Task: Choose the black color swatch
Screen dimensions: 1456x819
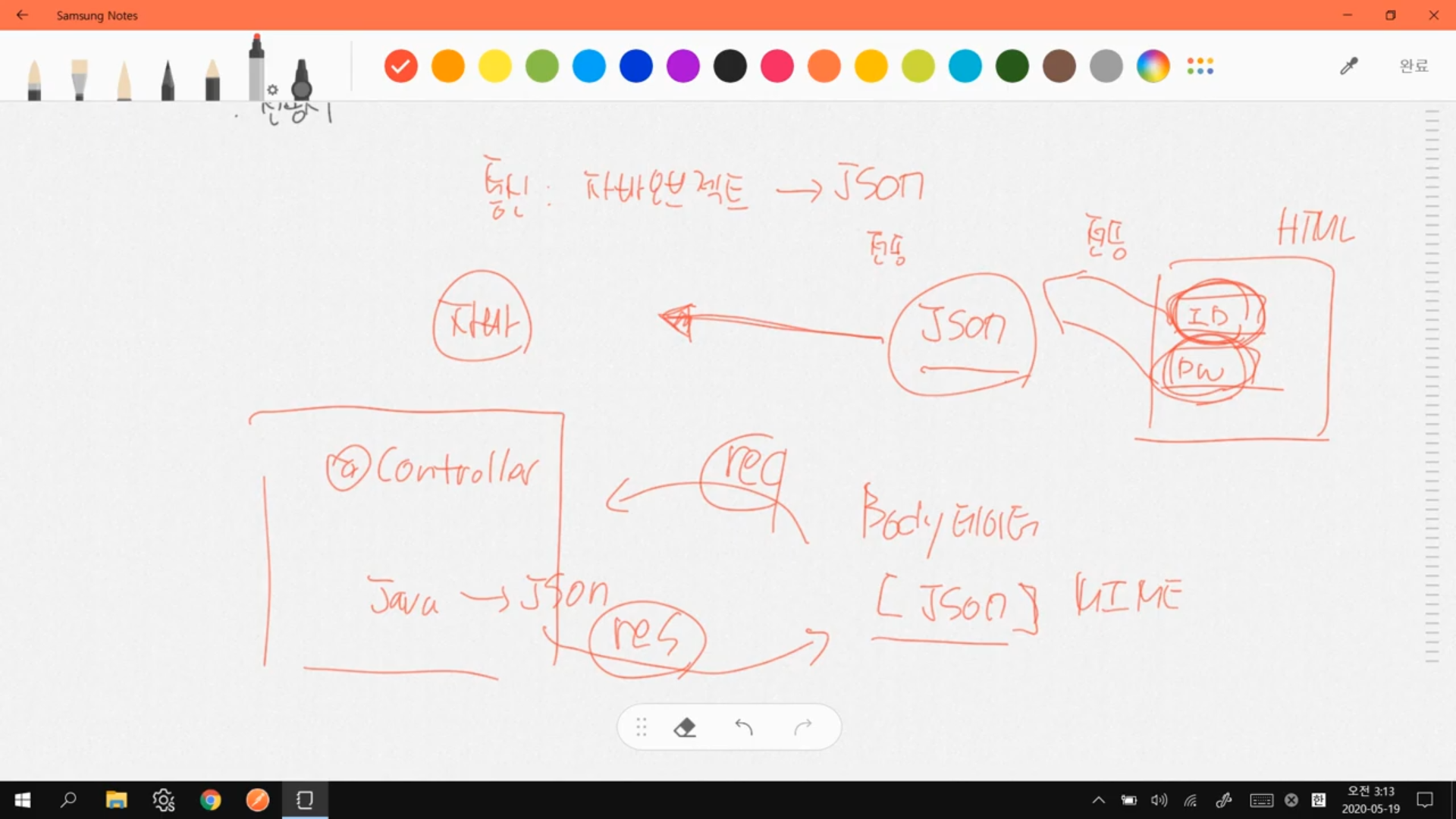Action: click(x=730, y=67)
